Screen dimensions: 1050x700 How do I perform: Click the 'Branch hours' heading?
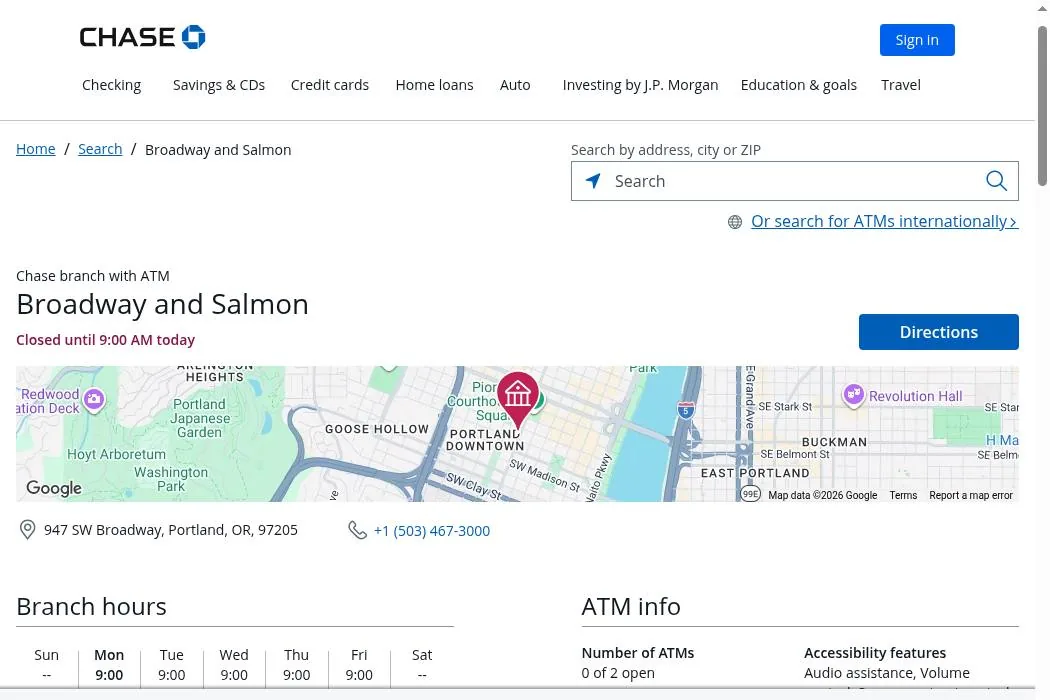pos(91,606)
